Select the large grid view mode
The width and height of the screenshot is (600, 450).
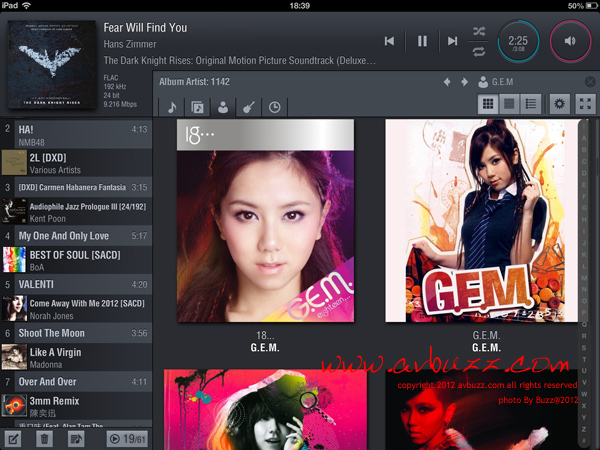pos(489,104)
